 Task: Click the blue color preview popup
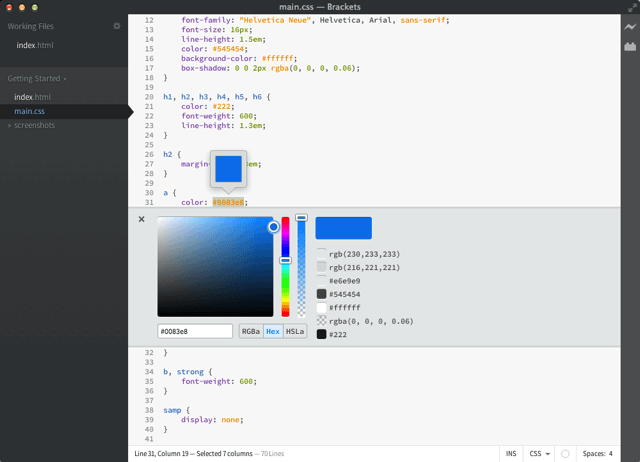pos(228,169)
